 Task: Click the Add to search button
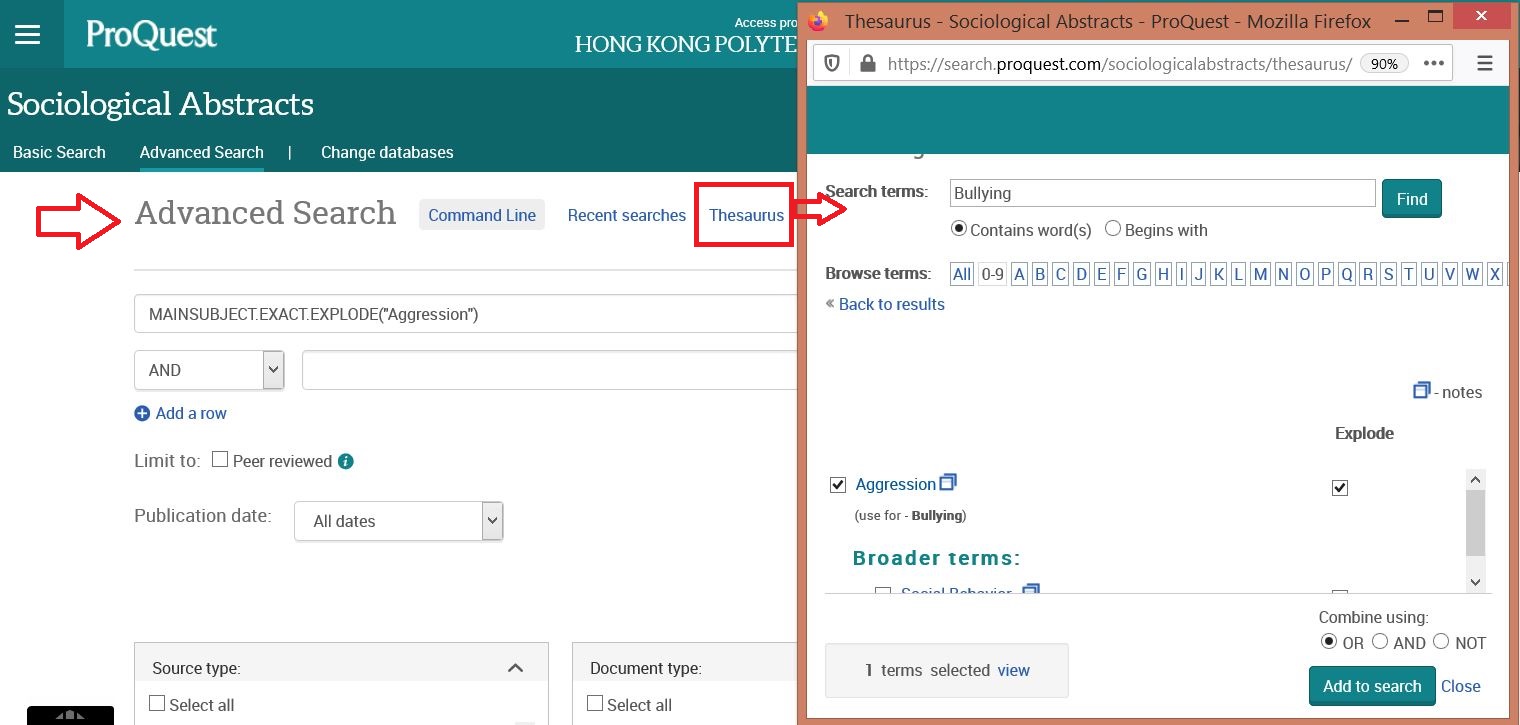click(x=1372, y=686)
